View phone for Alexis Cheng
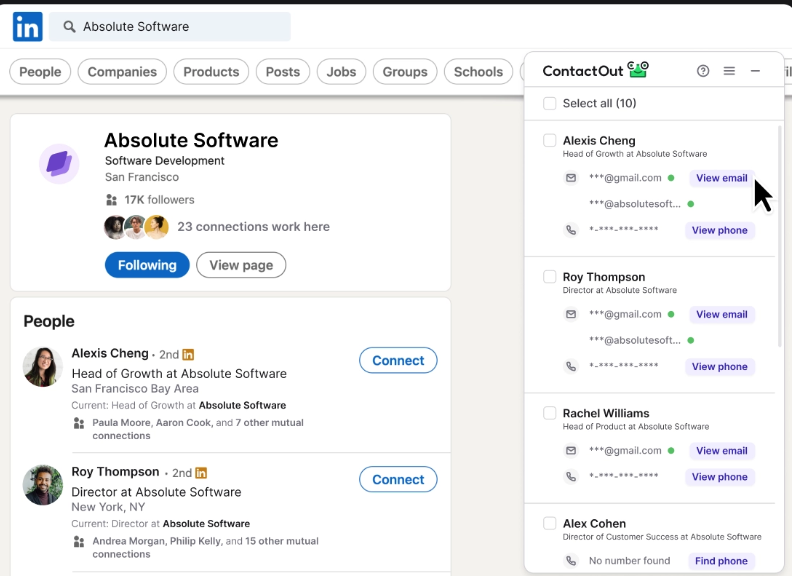Viewport: 792px width, 576px height. pos(720,230)
